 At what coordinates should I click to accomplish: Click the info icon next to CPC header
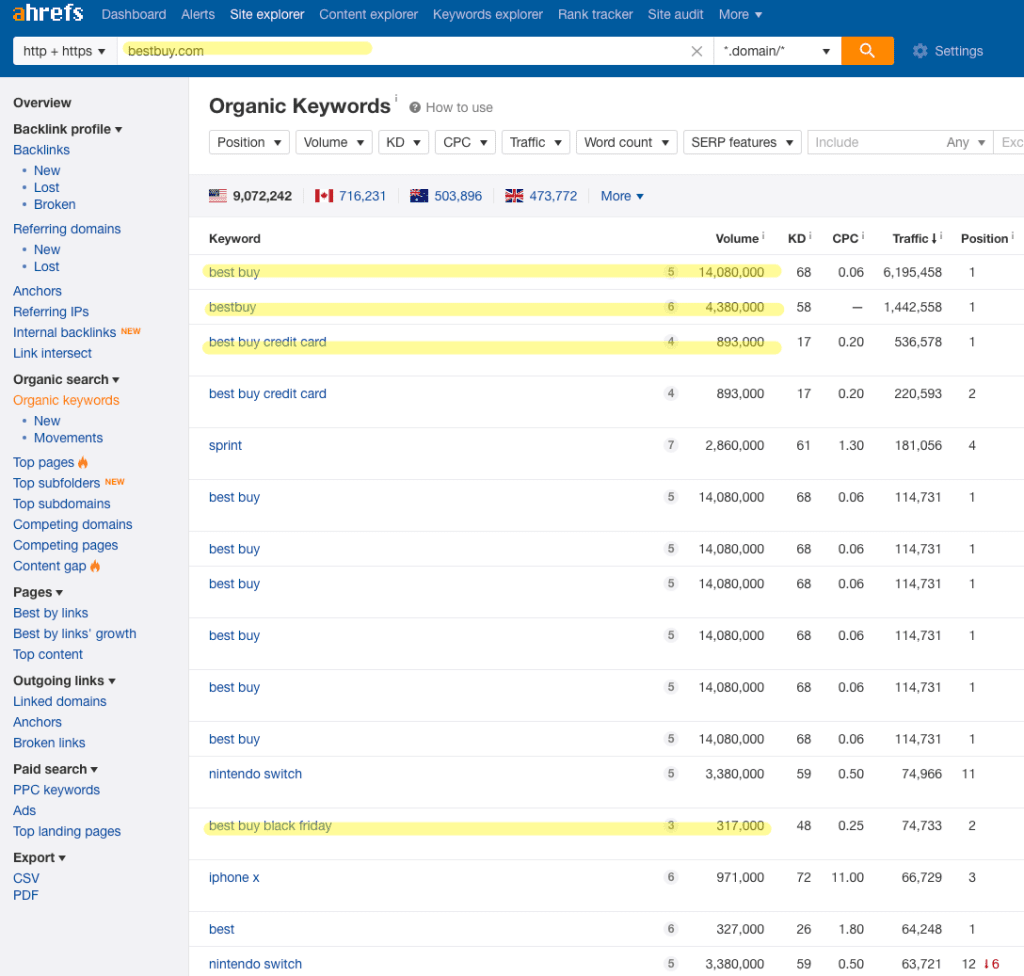pyautogui.click(x=862, y=235)
